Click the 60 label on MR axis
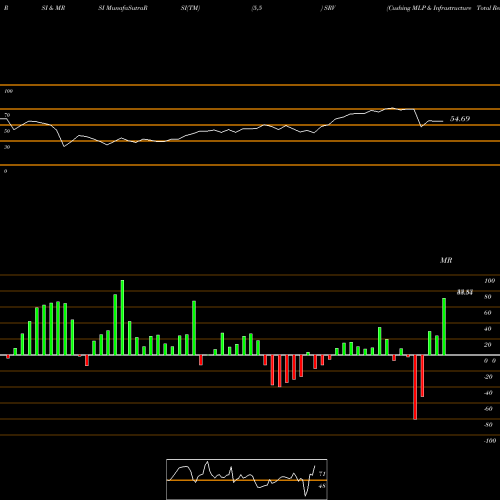This screenshot has width=500, height=500. (488, 313)
